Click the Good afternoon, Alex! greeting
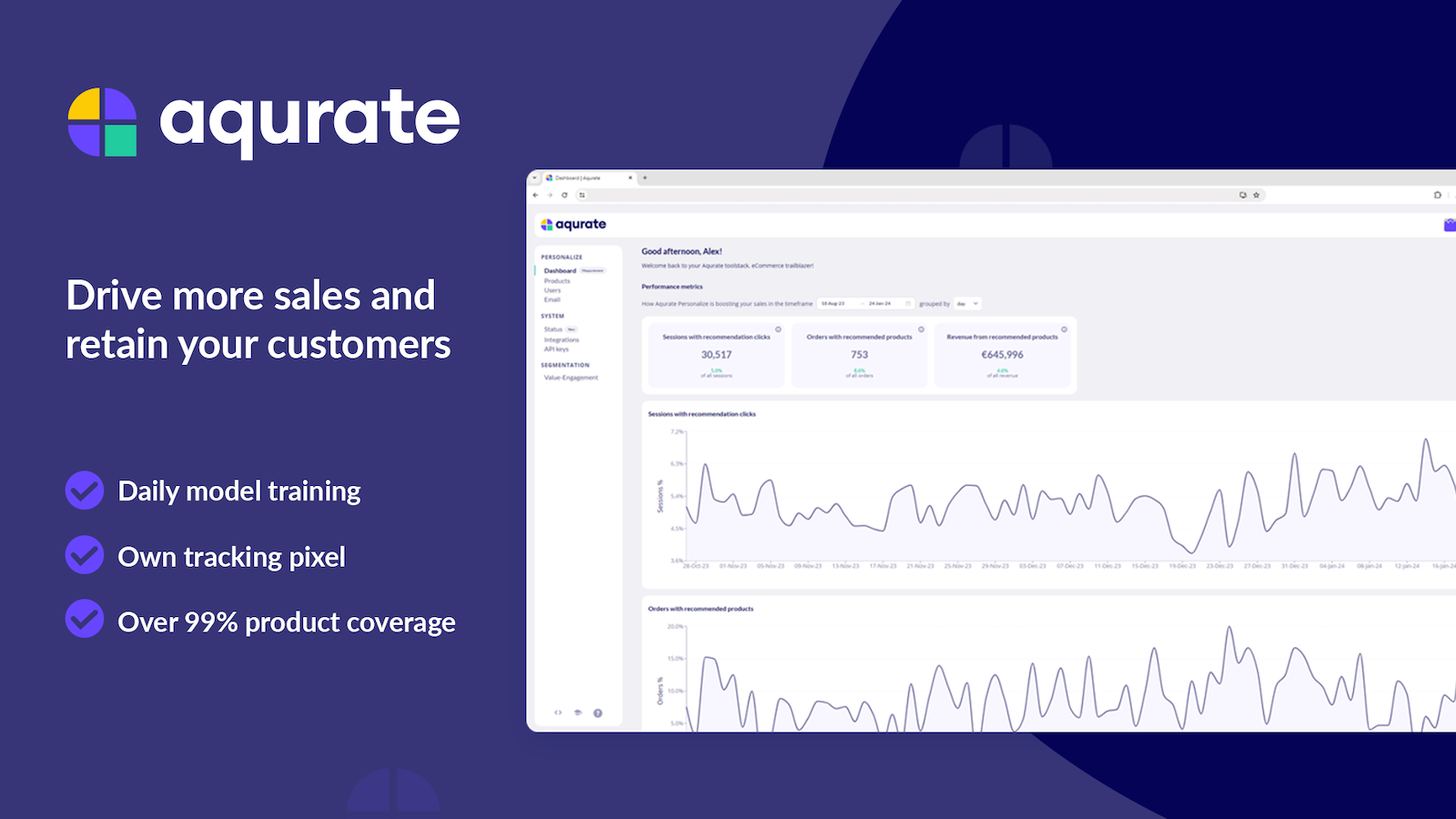 [x=682, y=251]
